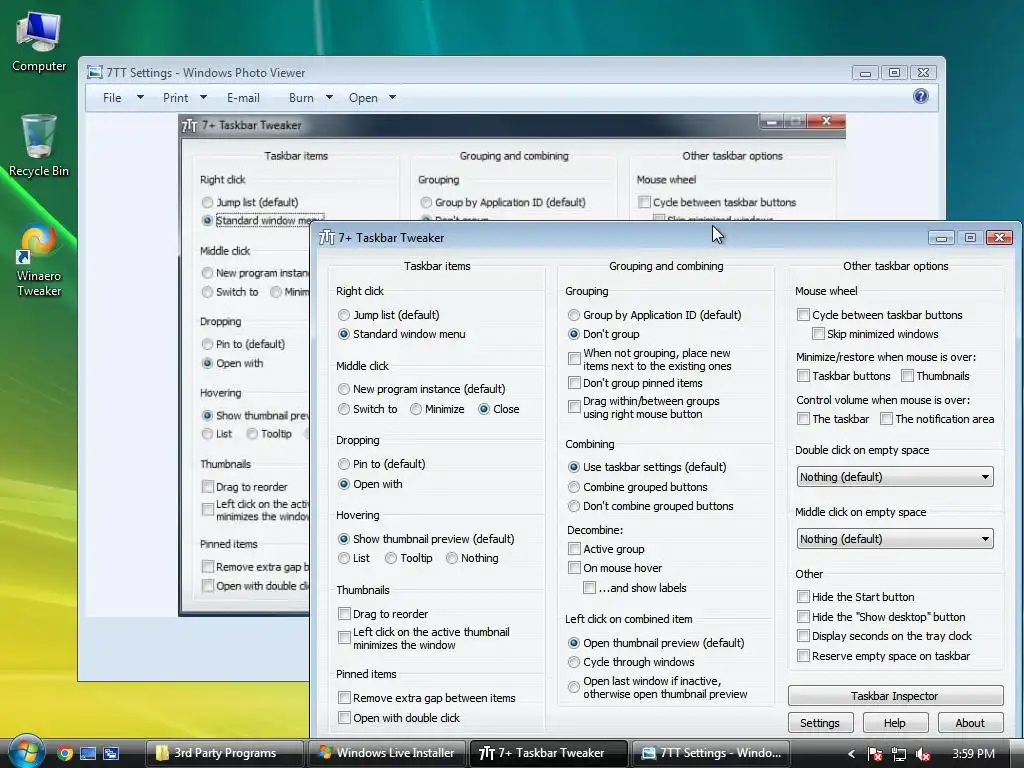Switch to the Windows Live Installer taskbar button
The width and height of the screenshot is (1024, 768).
(387, 753)
